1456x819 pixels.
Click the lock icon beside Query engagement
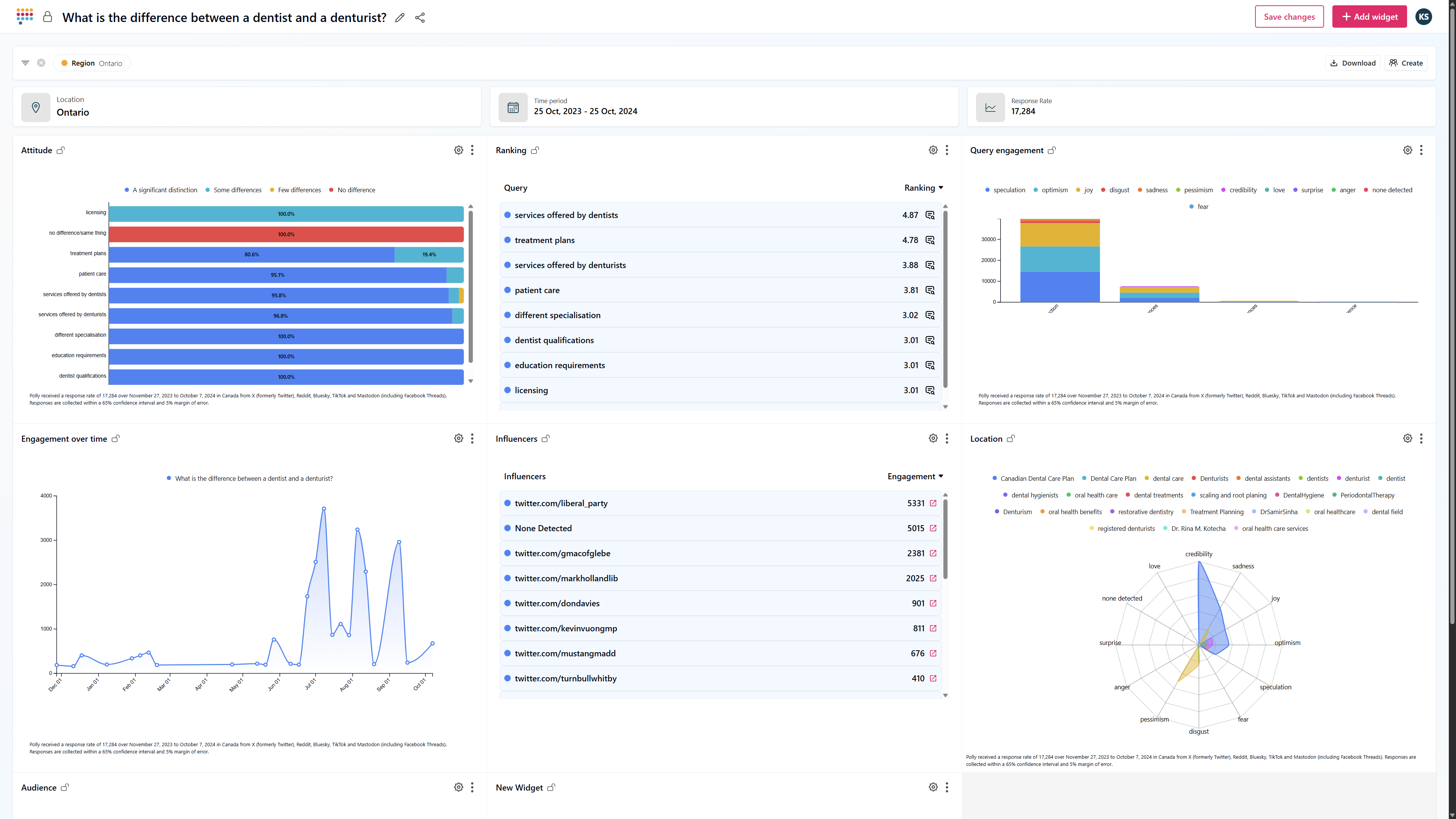pyautogui.click(x=1052, y=151)
